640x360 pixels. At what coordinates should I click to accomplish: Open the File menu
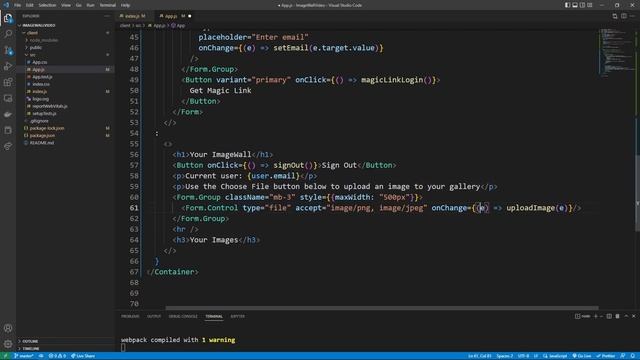[18, 5]
